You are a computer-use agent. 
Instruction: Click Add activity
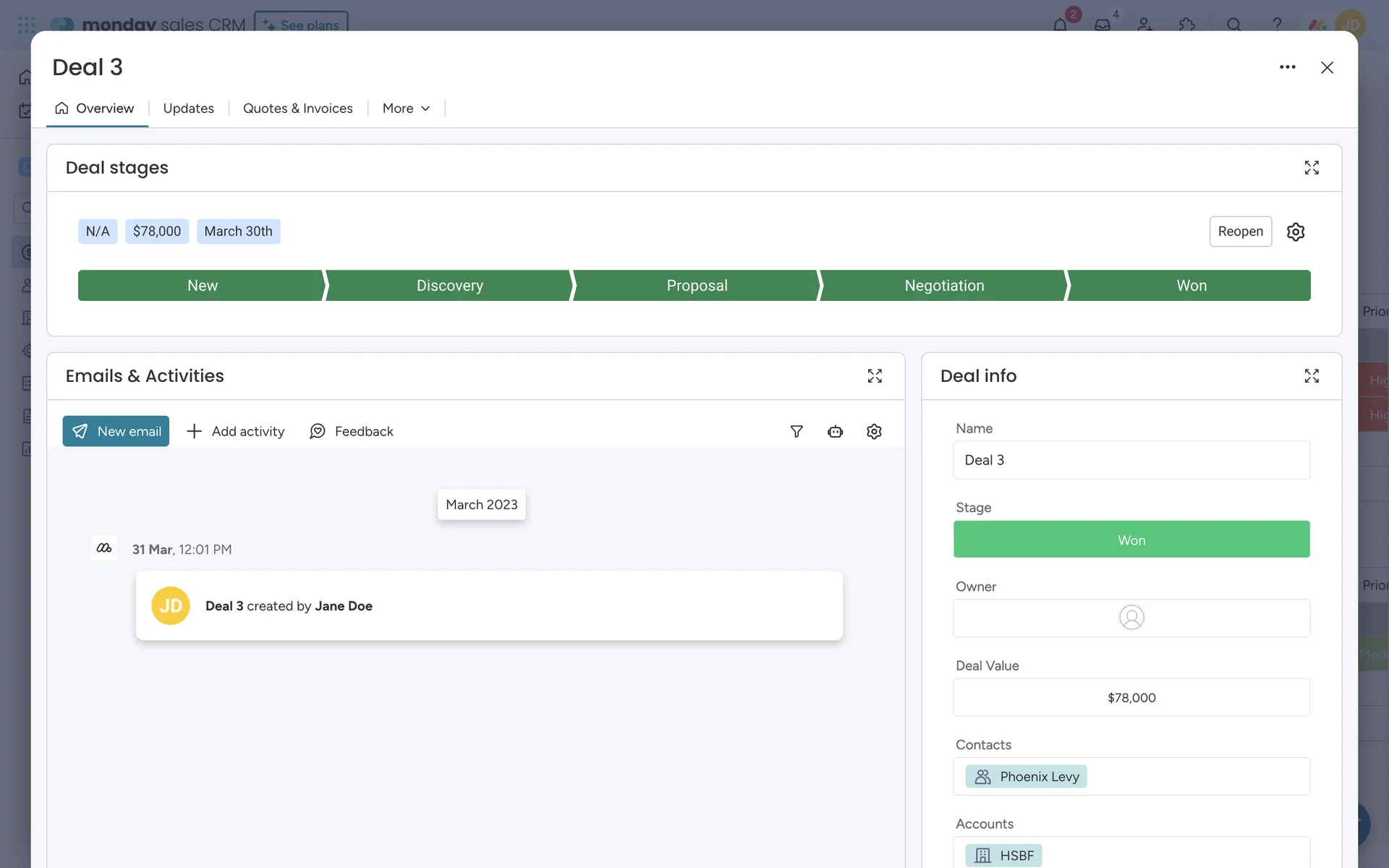pyautogui.click(x=236, y=431)
